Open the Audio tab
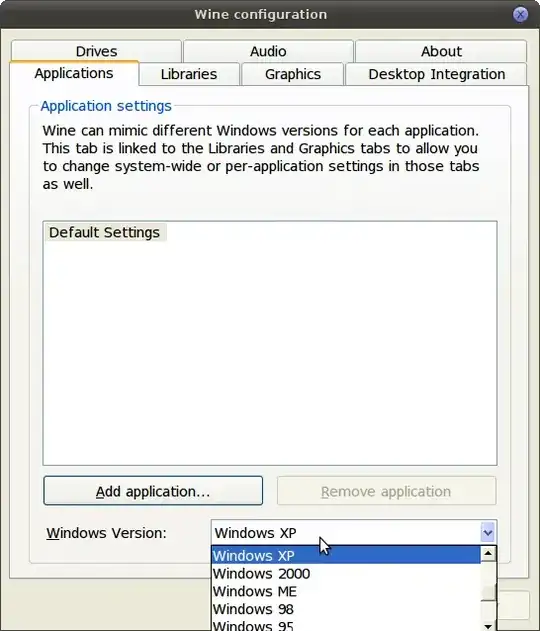The height and width of the screenshot is (631, 540). tap(268, 51)
